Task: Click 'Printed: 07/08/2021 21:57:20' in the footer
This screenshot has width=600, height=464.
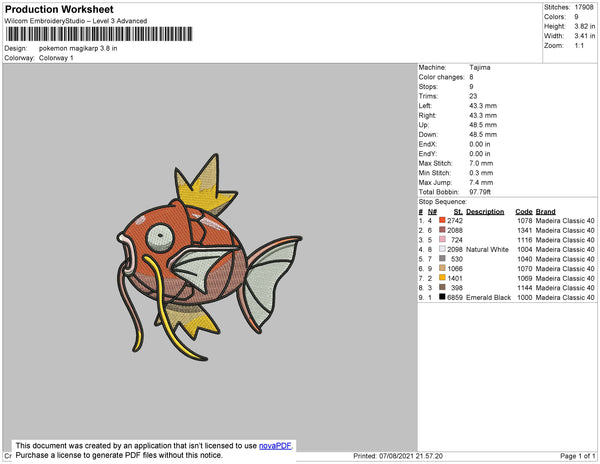Action: point(398,456)
